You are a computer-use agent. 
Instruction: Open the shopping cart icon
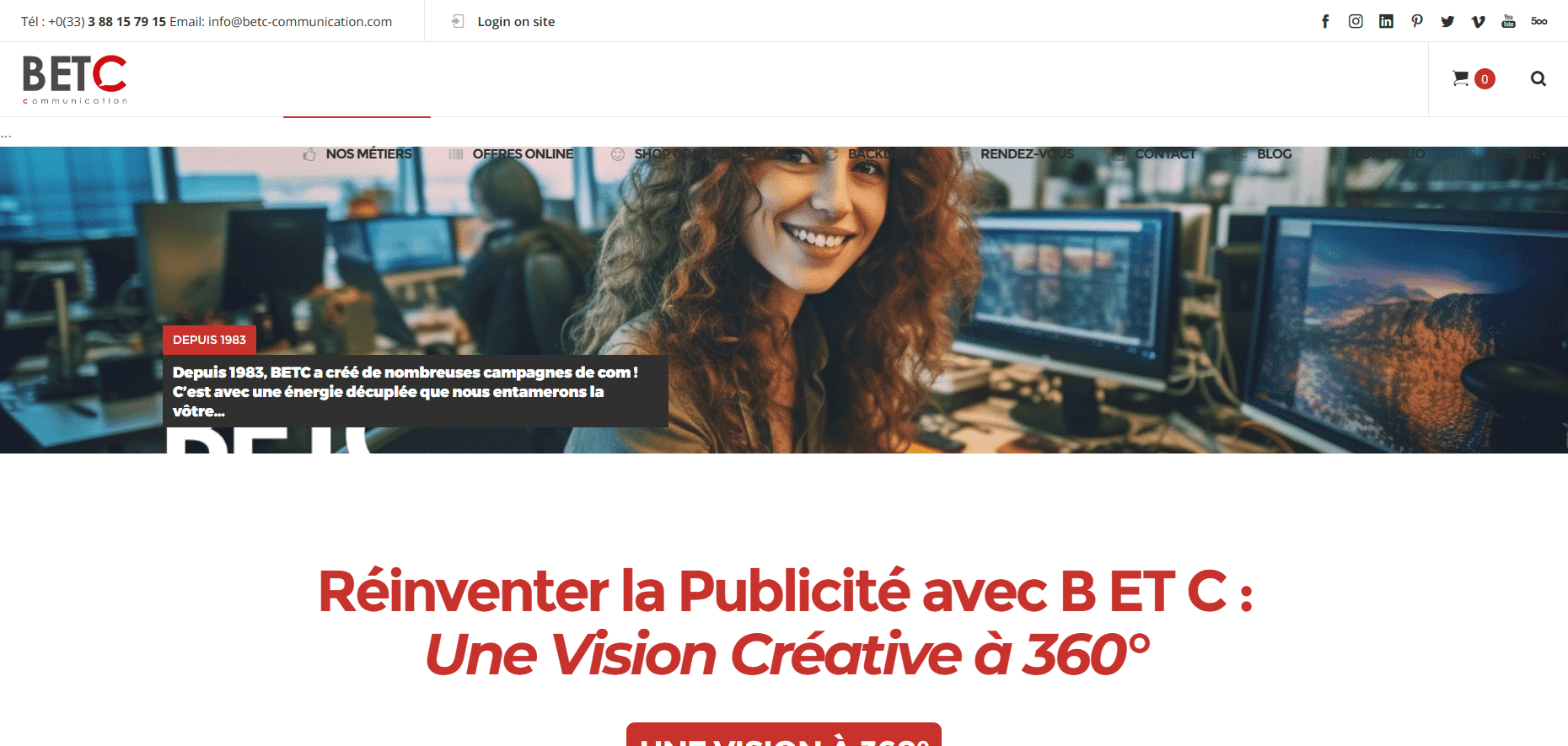click(1461, 78)
